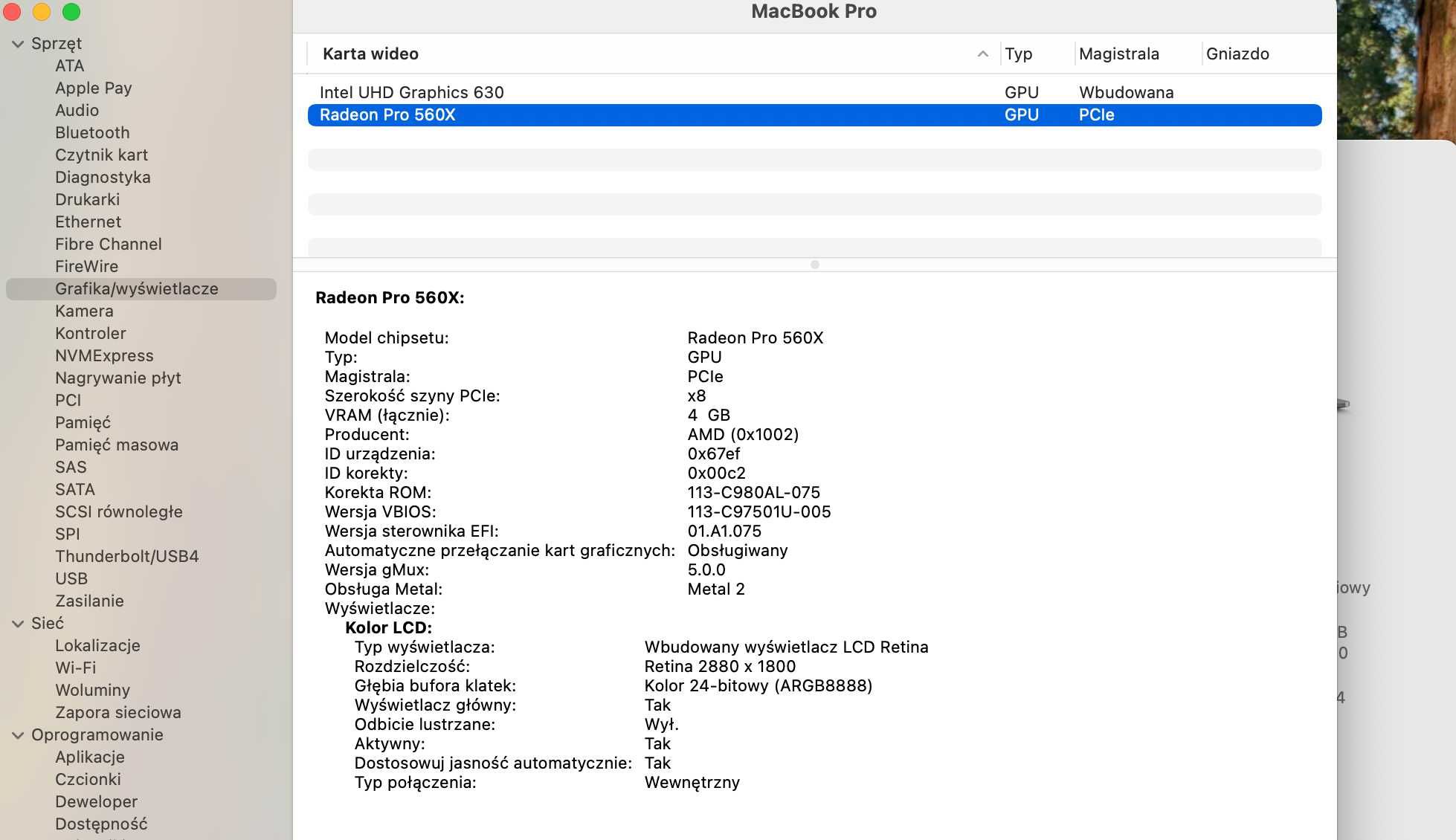Click the yellow minimize window button

(42, 11)
